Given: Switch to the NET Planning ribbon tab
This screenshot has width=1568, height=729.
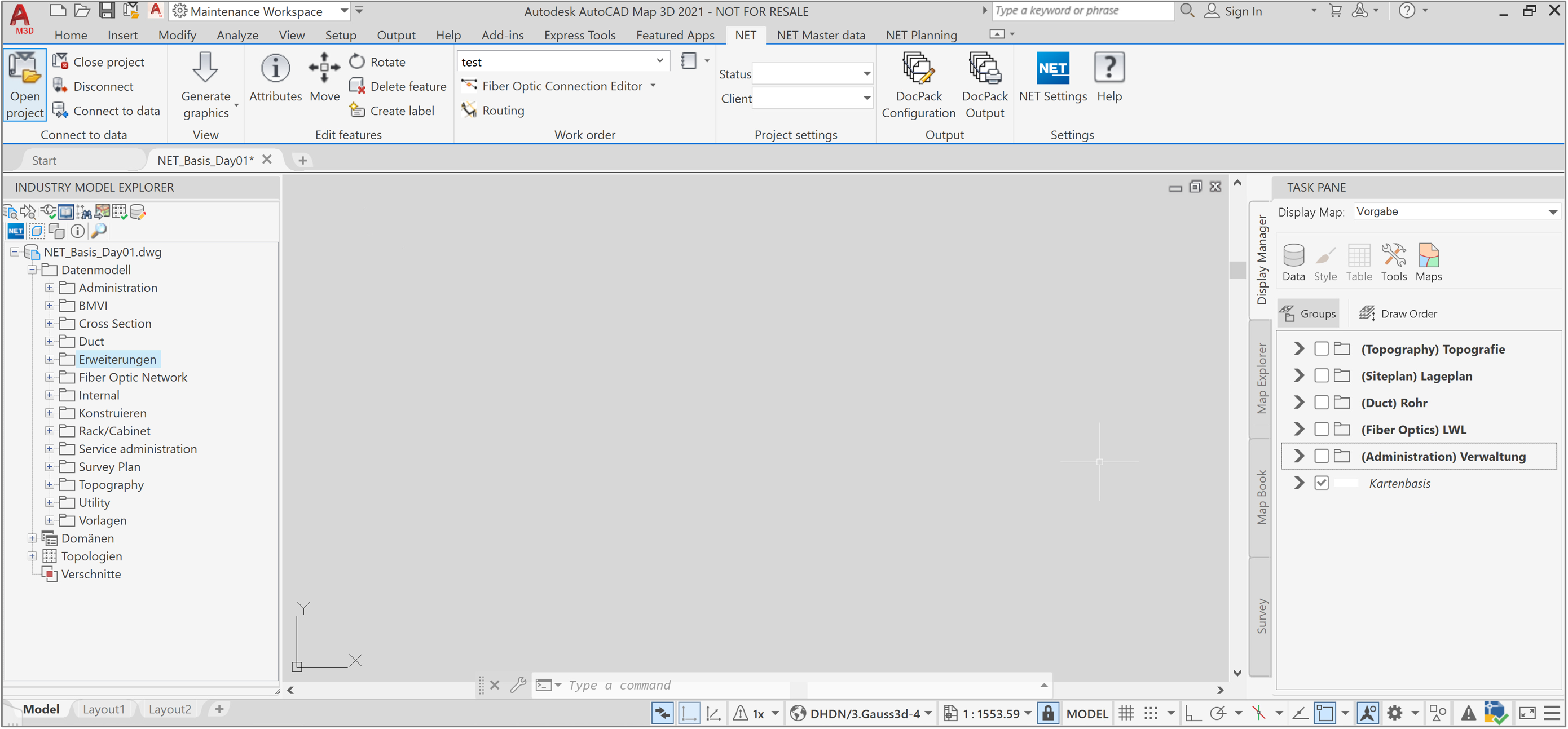Looking at the screenshot, I should click(921, 36).
